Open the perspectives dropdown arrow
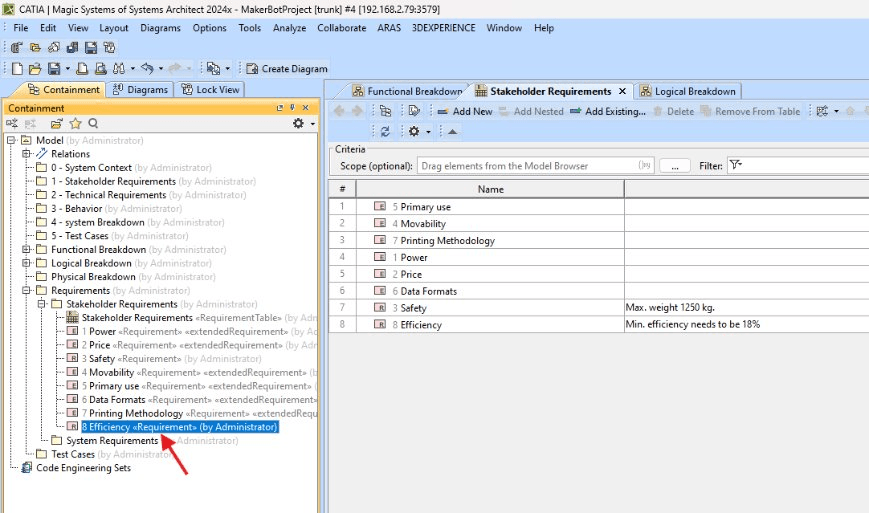869x513 pixels. [x=228, y=69]
